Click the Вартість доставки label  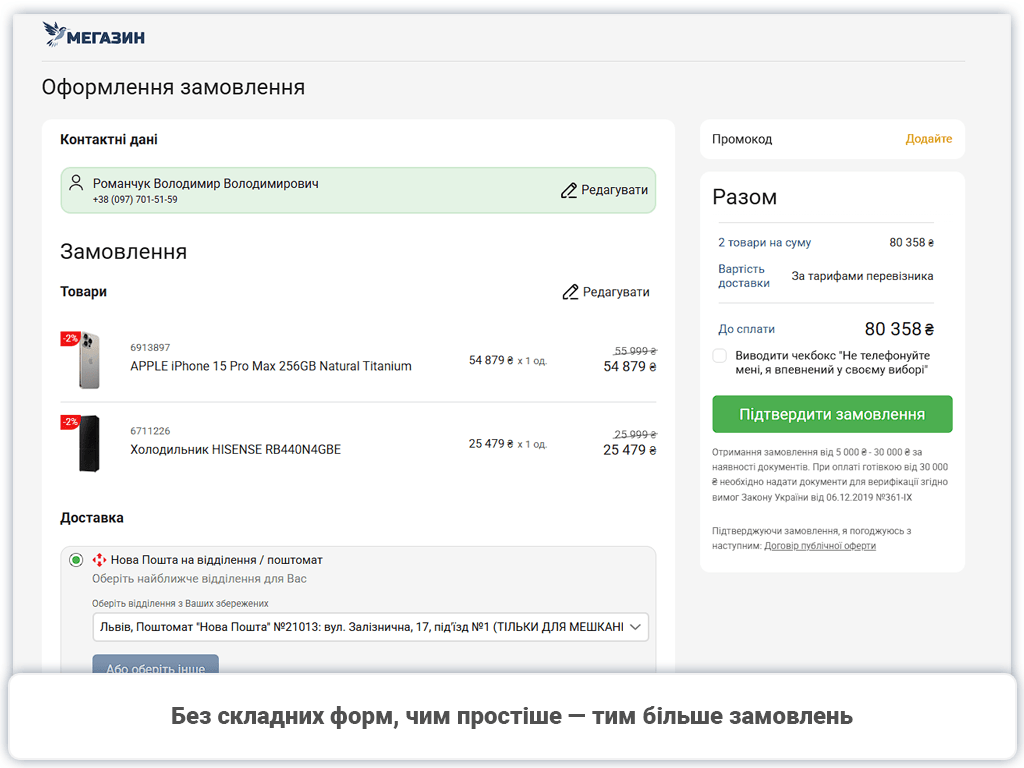[744, 276]
